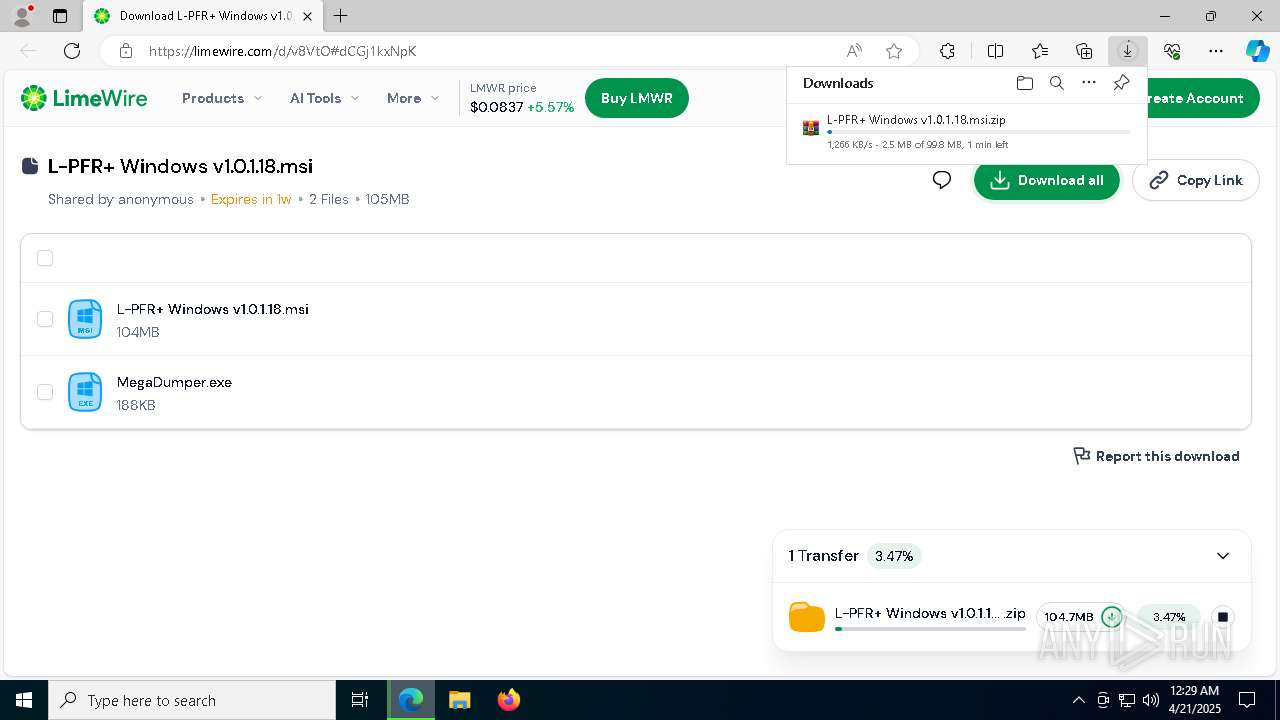Click the Read aloud icon
This screenshot has height=720, width=1280.
[x=854, y=51]
